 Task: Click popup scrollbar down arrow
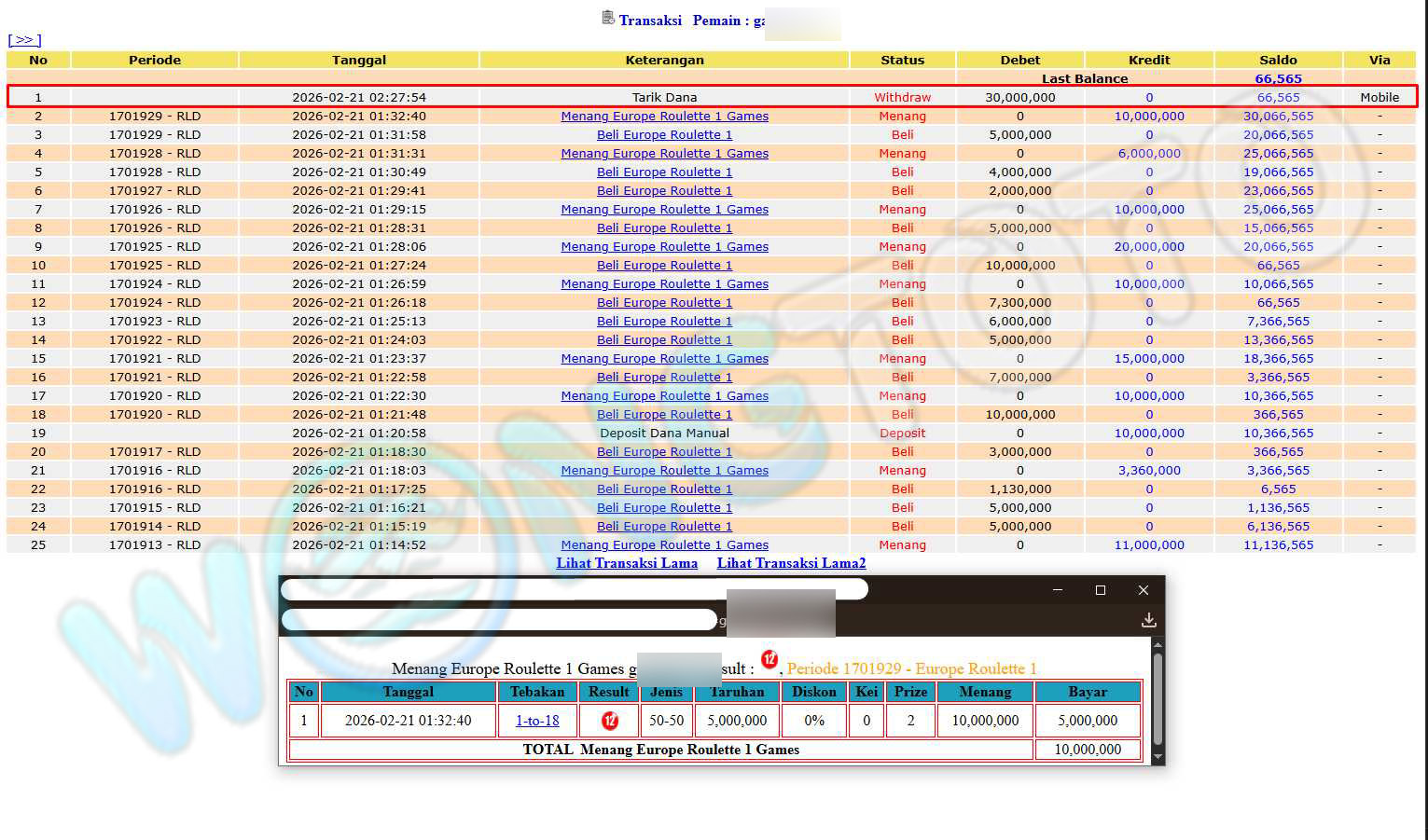pyautogui.click(x=1158, y=757)
